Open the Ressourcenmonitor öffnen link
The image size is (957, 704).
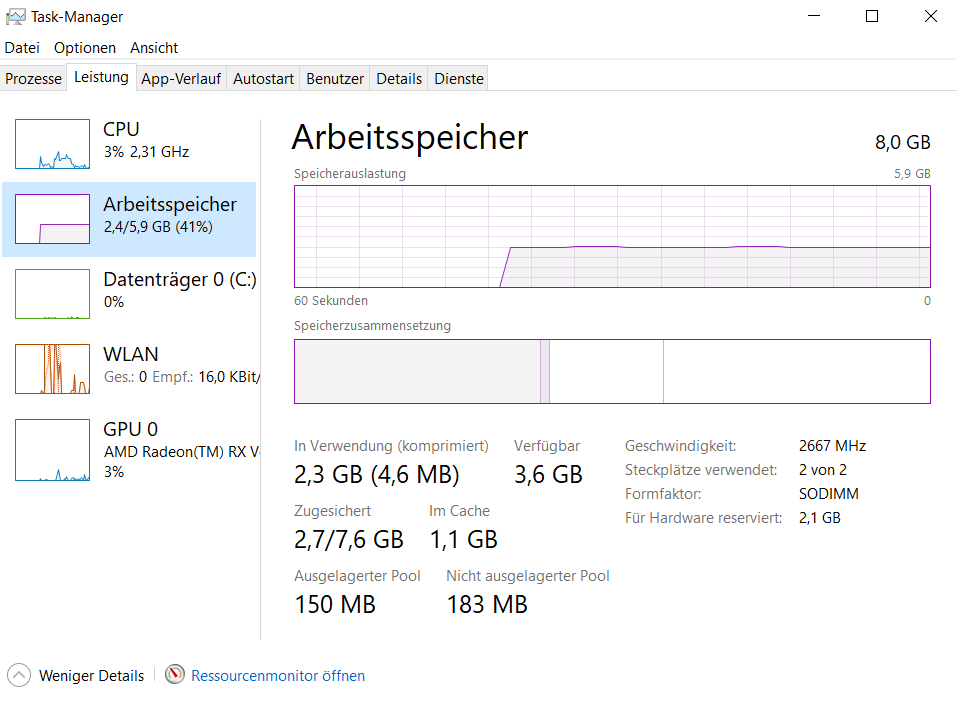tap(278, 675)
